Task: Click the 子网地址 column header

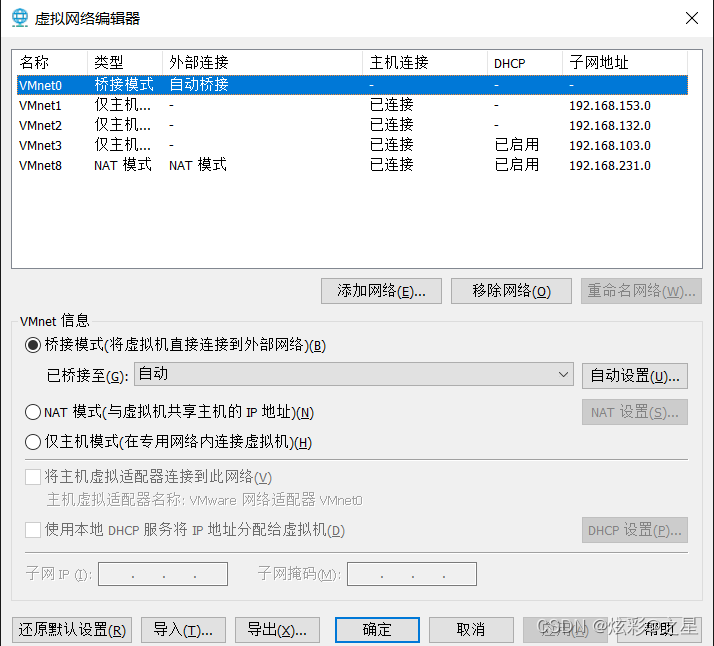Action: [x=625, y=62]
